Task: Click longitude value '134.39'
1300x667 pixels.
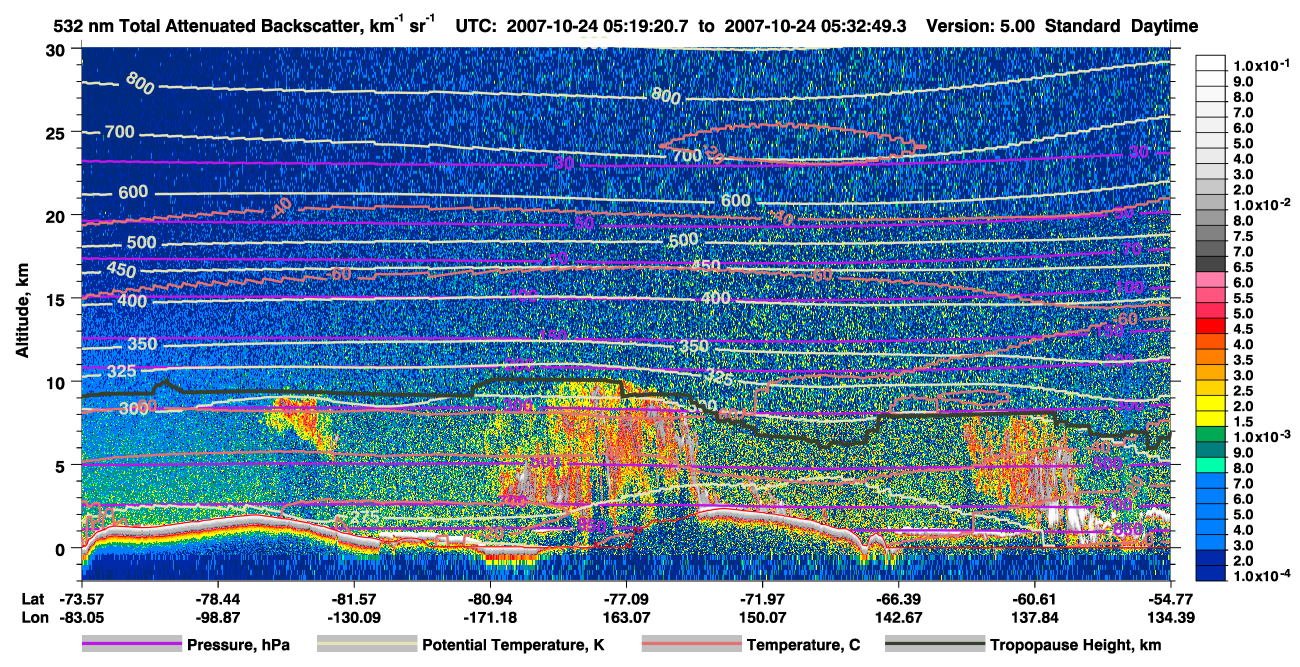Action: point(1170,618)
